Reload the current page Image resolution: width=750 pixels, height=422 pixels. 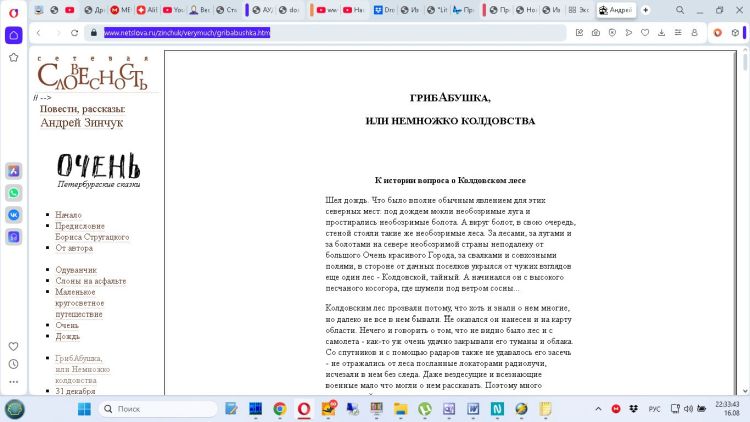tap(74, 33)
